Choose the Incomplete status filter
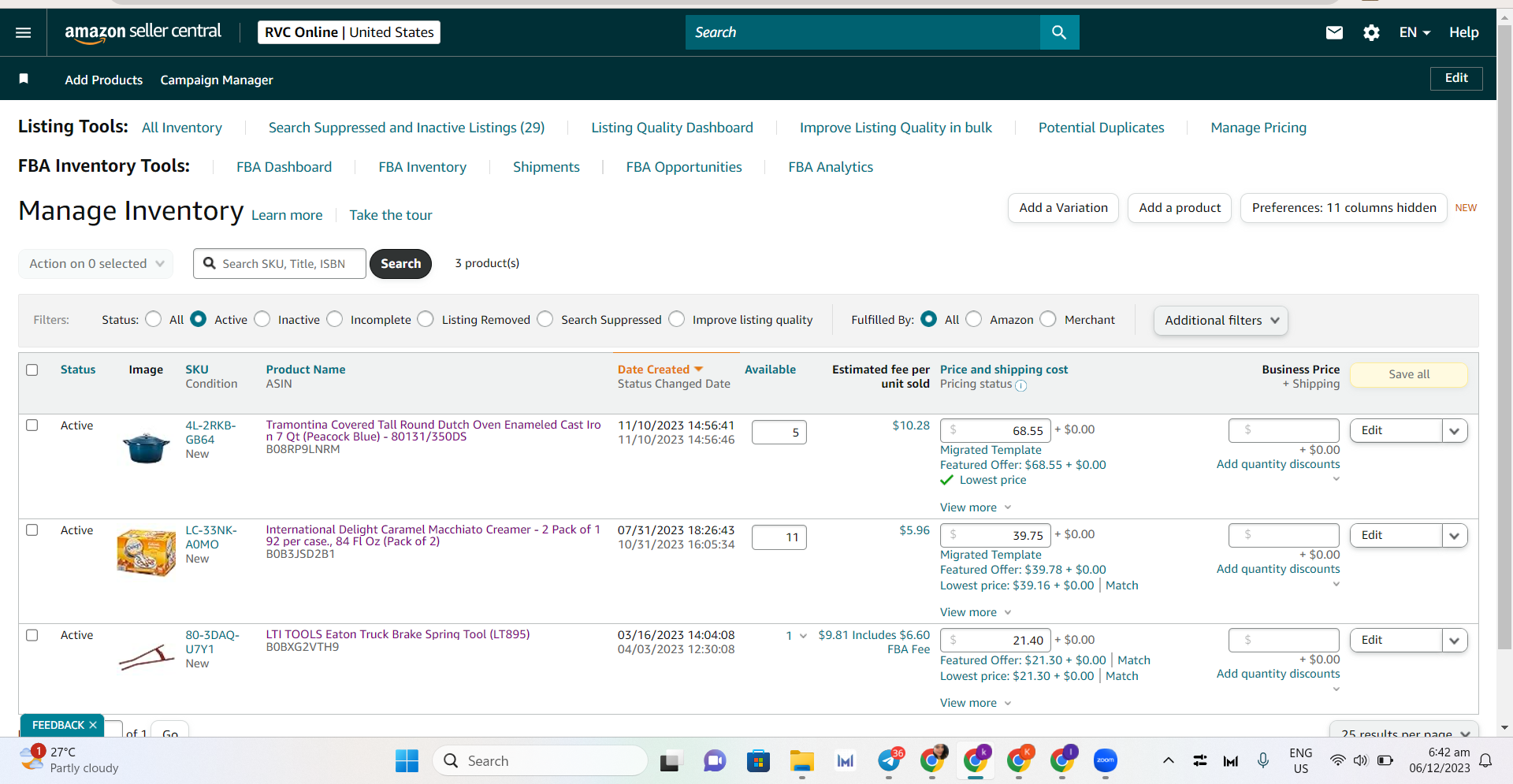The height and width of the screenshot is (784, 1513). [335, 319]
